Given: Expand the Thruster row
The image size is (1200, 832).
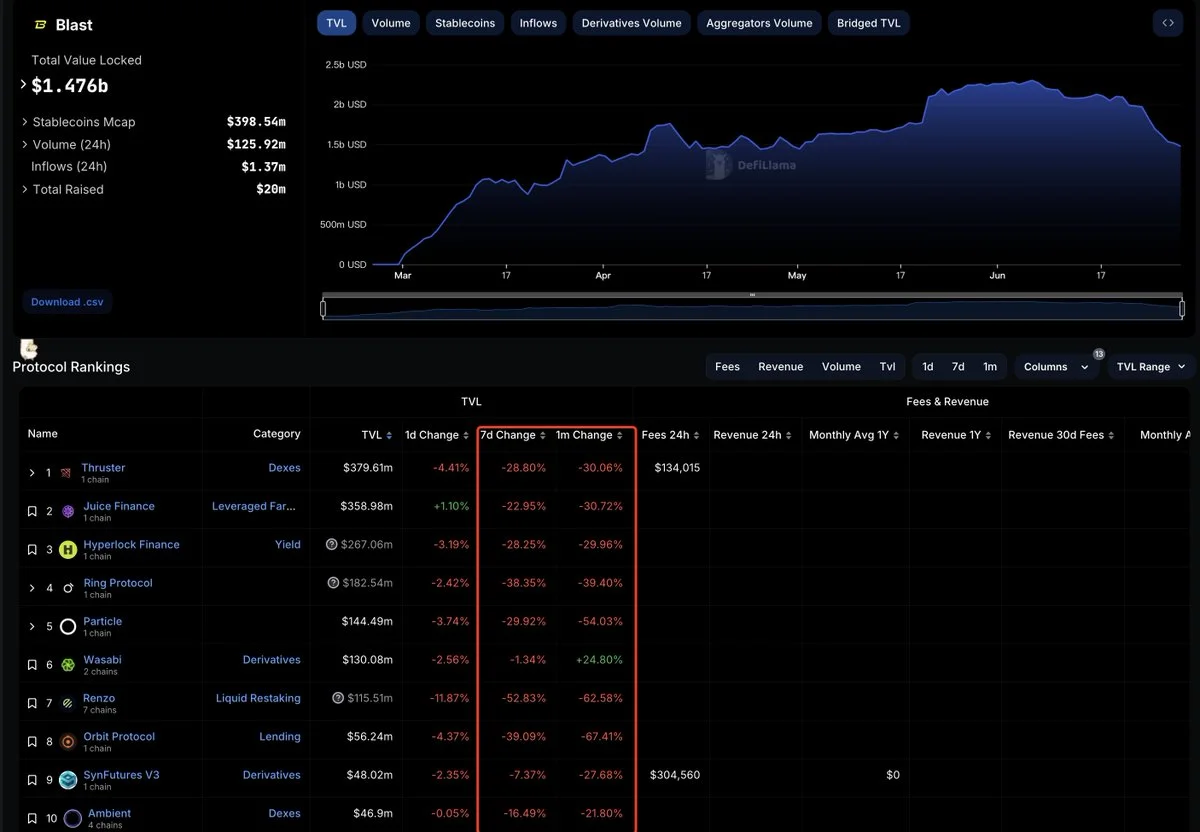Looking at the screenshot, I should pos(32,473).
